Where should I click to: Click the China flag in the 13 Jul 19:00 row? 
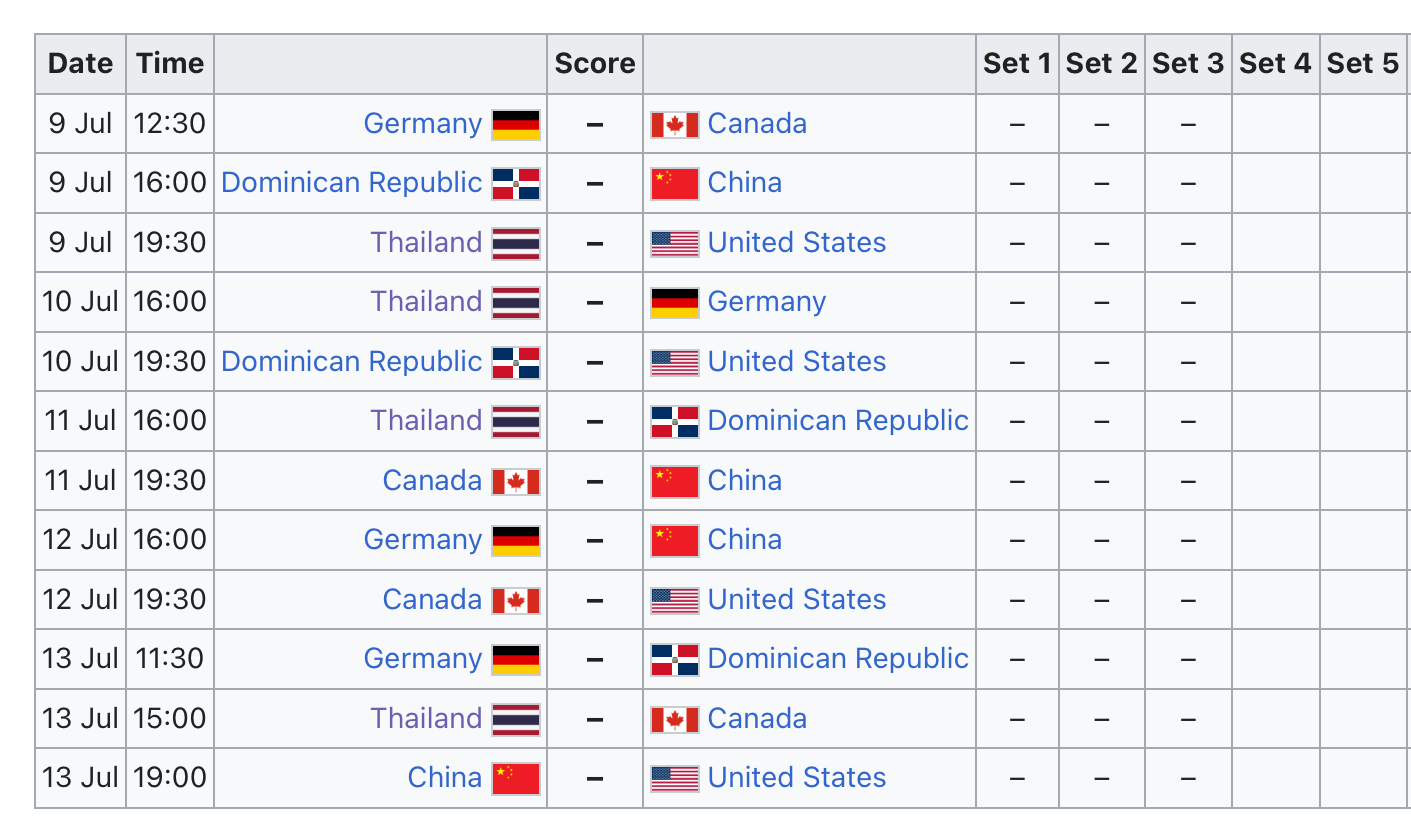point(516,778)
